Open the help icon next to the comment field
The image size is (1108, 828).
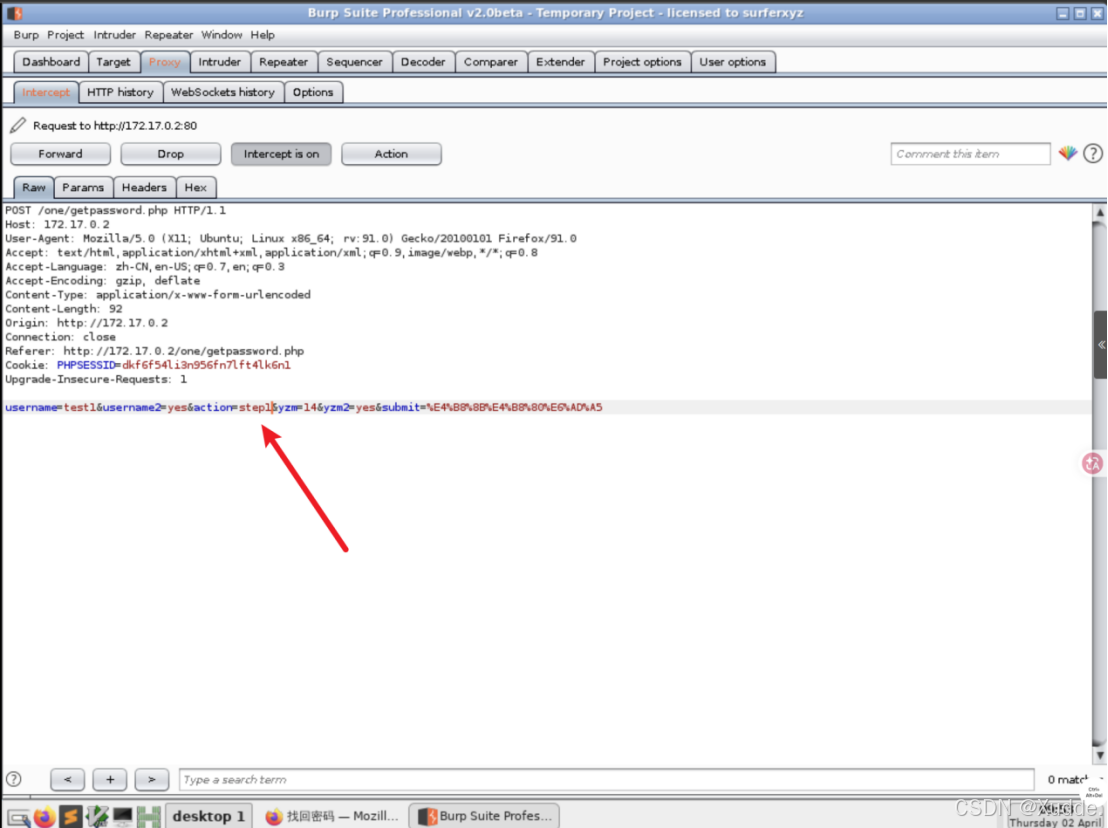point(1092,153)
